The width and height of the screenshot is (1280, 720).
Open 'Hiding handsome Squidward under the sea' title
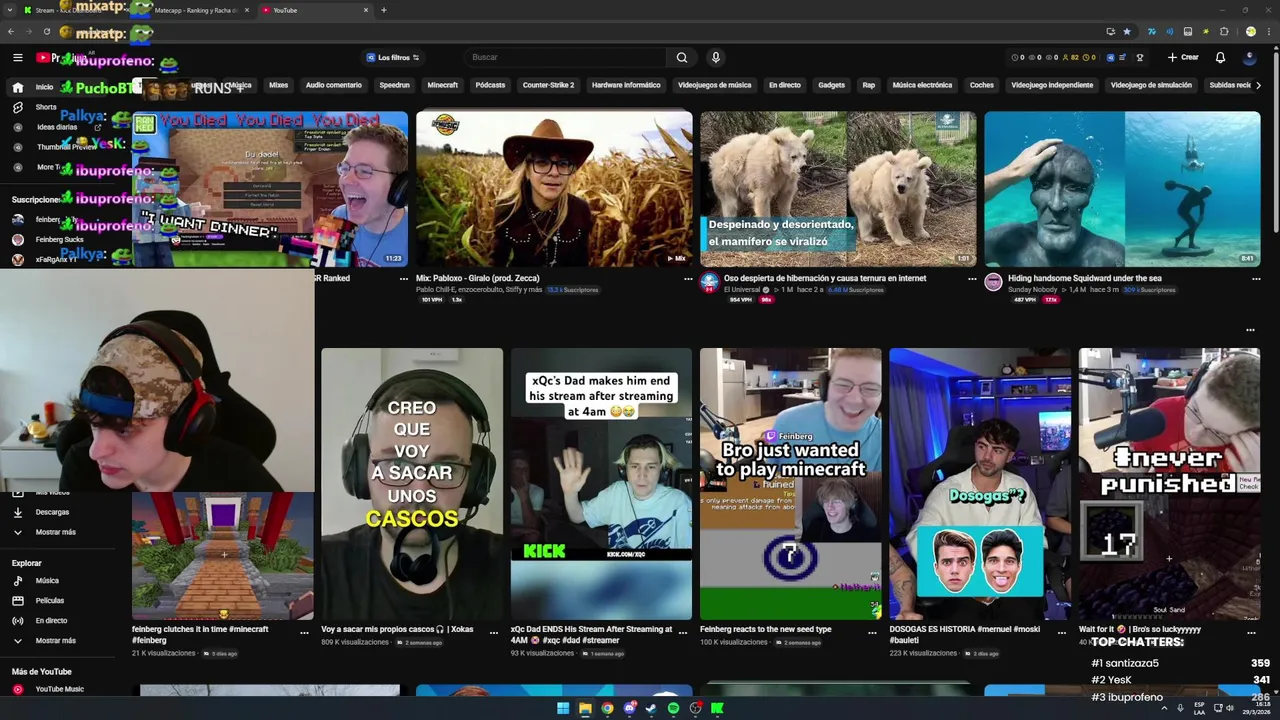1085,278
